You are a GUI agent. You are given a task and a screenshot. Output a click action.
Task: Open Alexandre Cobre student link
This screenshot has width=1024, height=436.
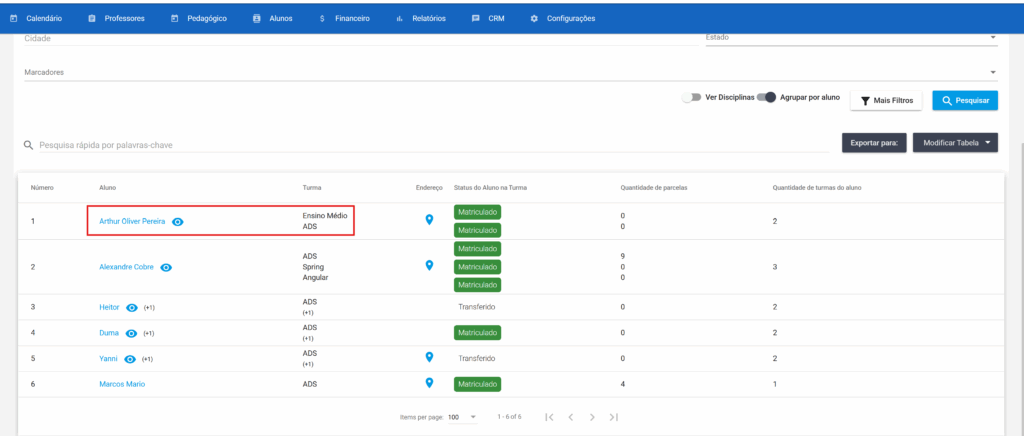click(126, 267)
